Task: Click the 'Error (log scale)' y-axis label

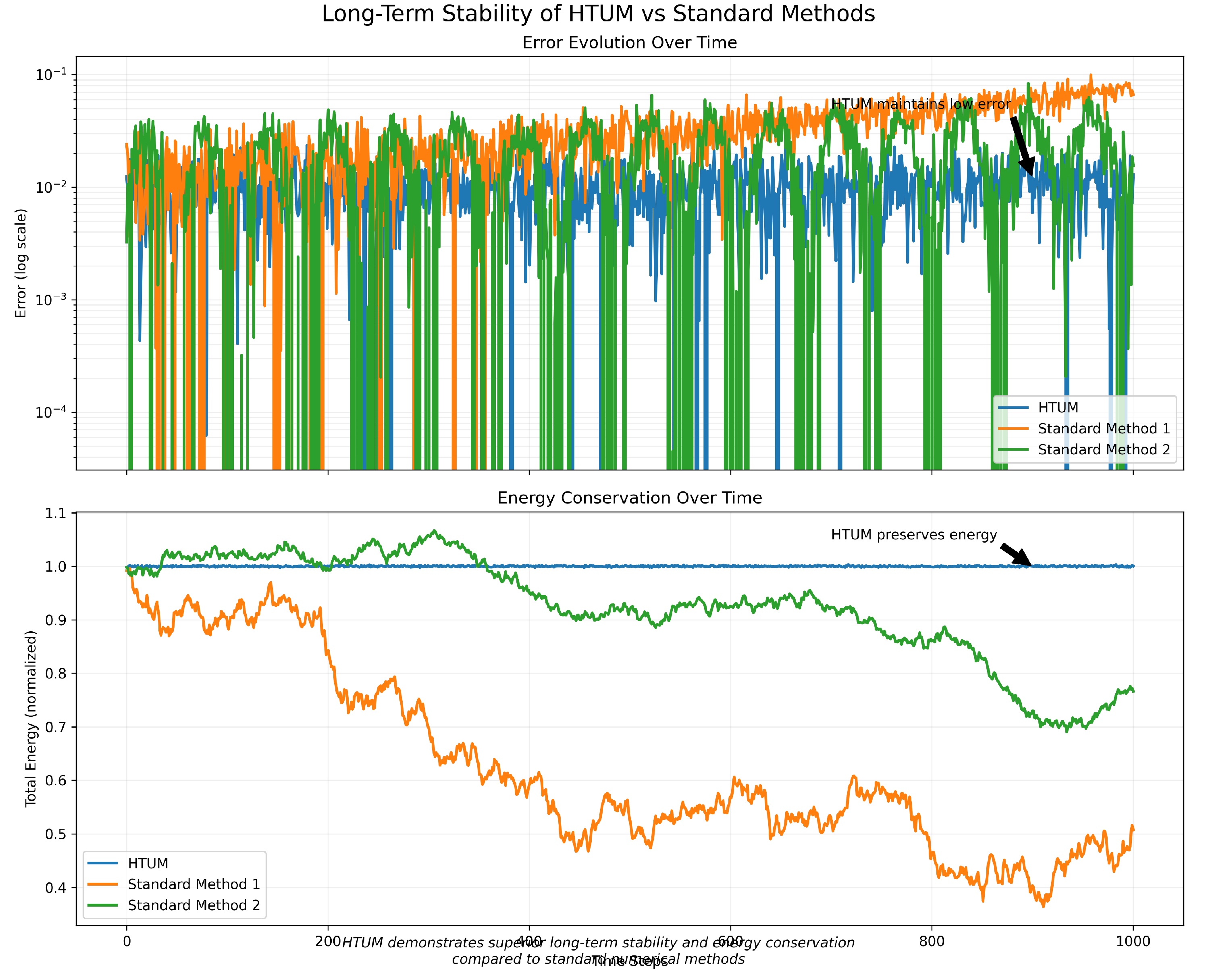Action: [x=21, y=263]
